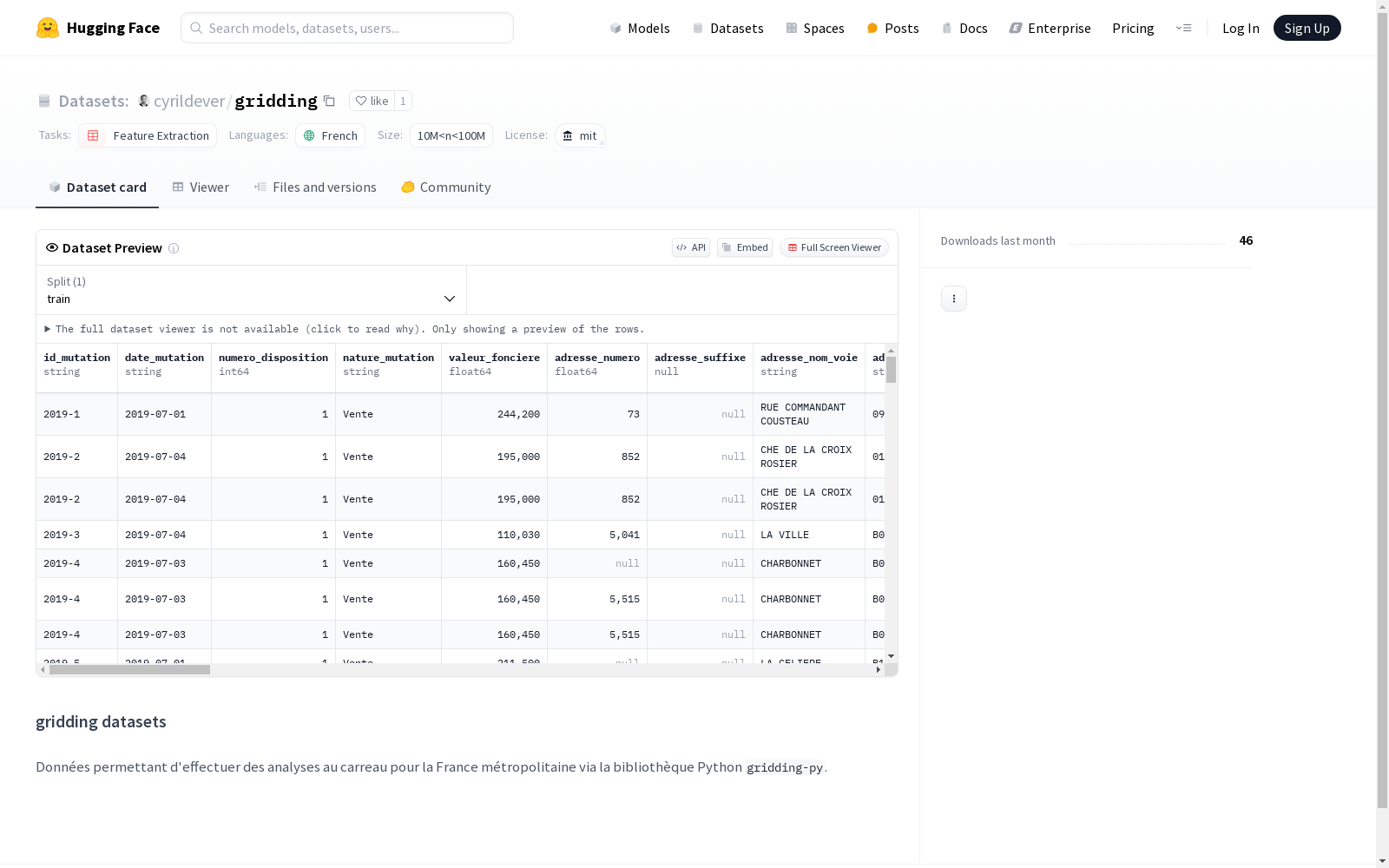Open the three-dot options menu

coord(954,299)
